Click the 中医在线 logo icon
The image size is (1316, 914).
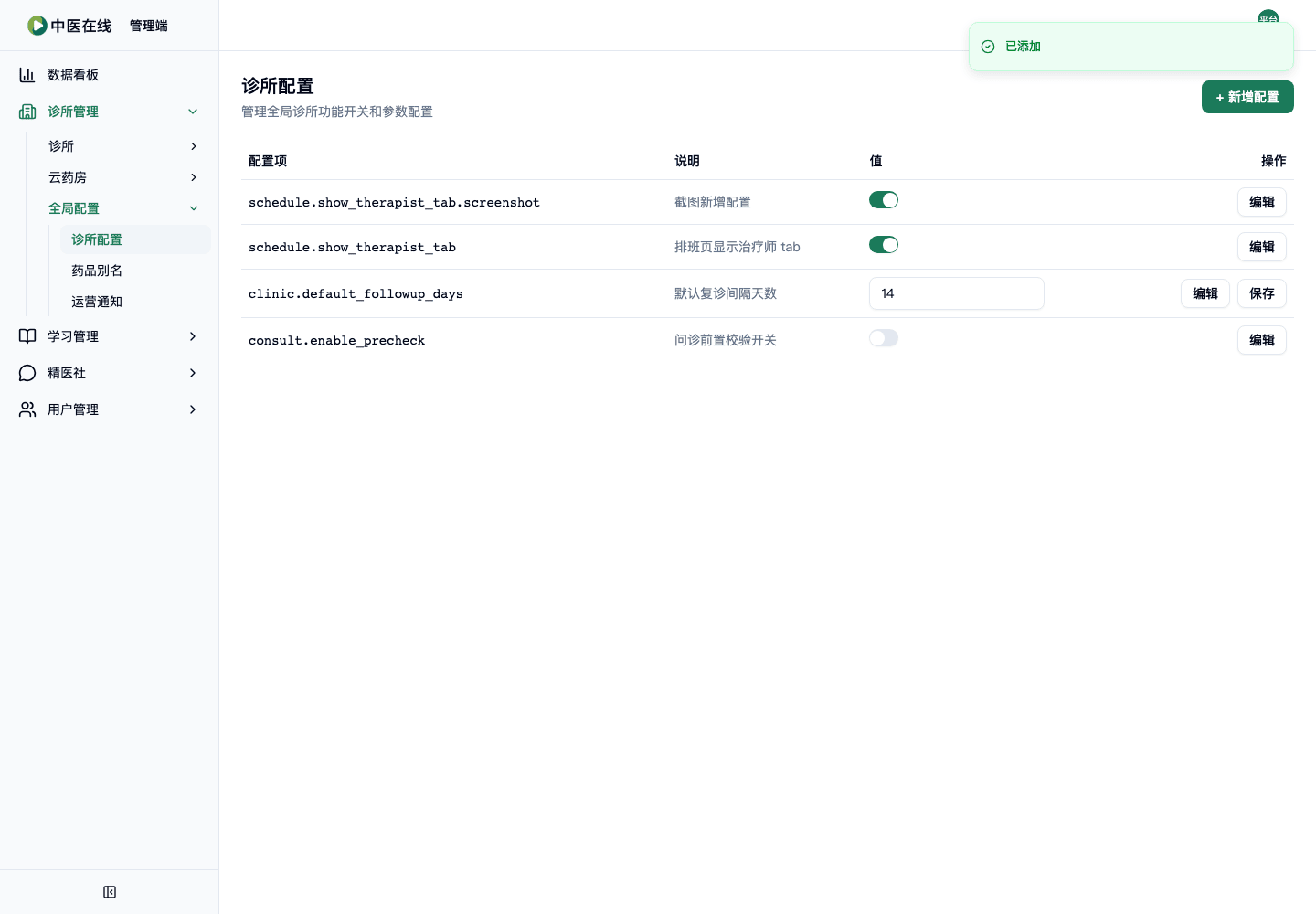pos(37,26)
